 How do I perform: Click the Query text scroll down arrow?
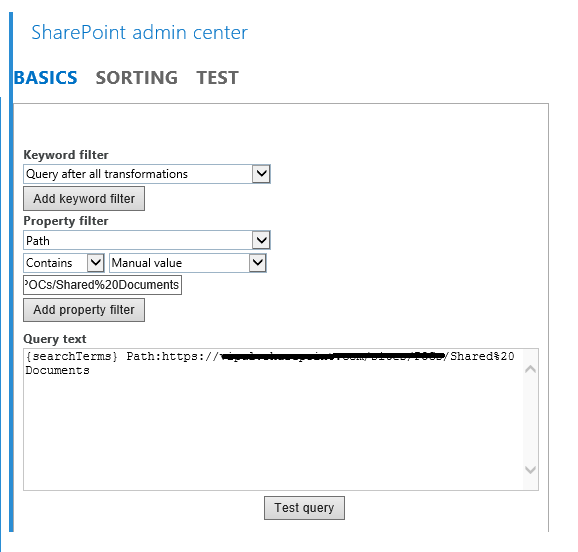530,470
